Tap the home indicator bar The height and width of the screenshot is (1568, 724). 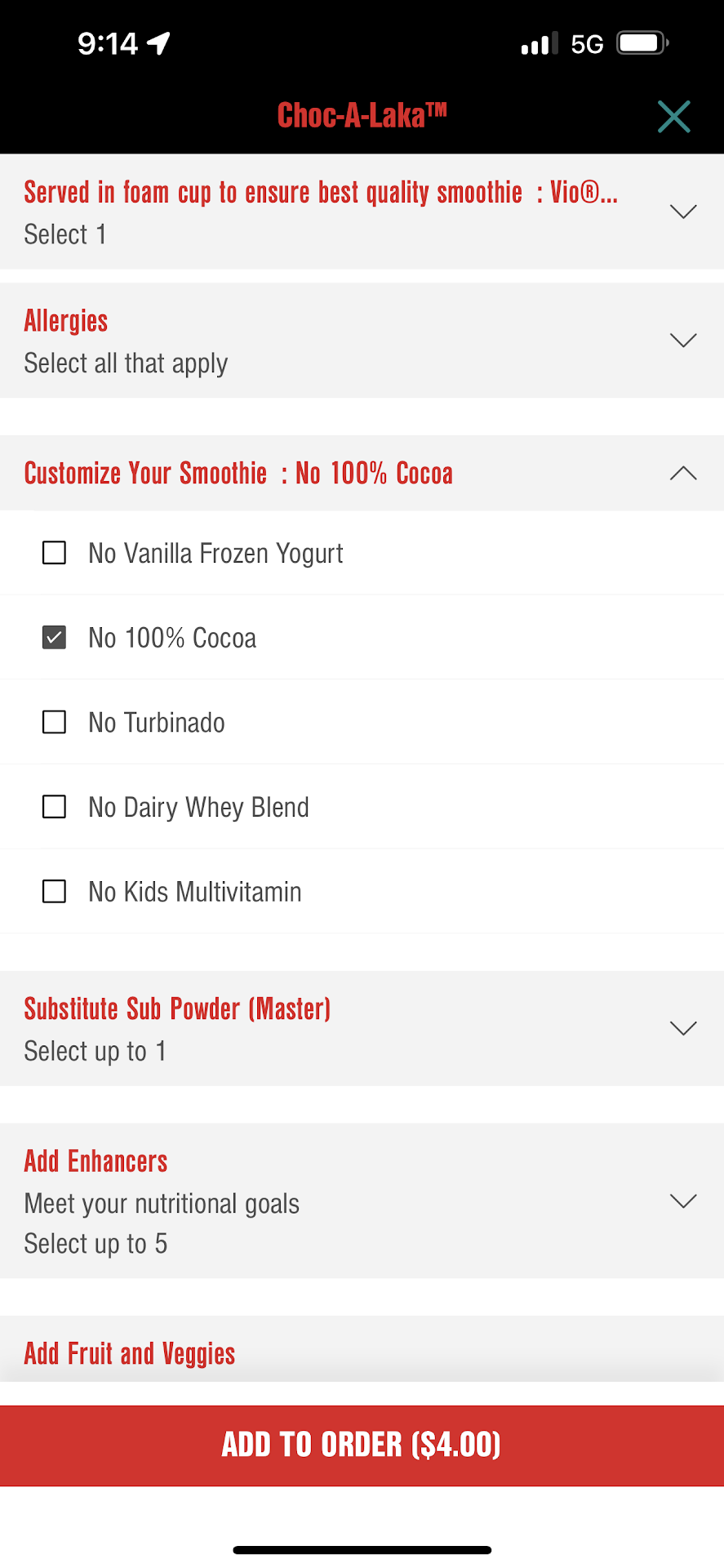click(362, 1549)
